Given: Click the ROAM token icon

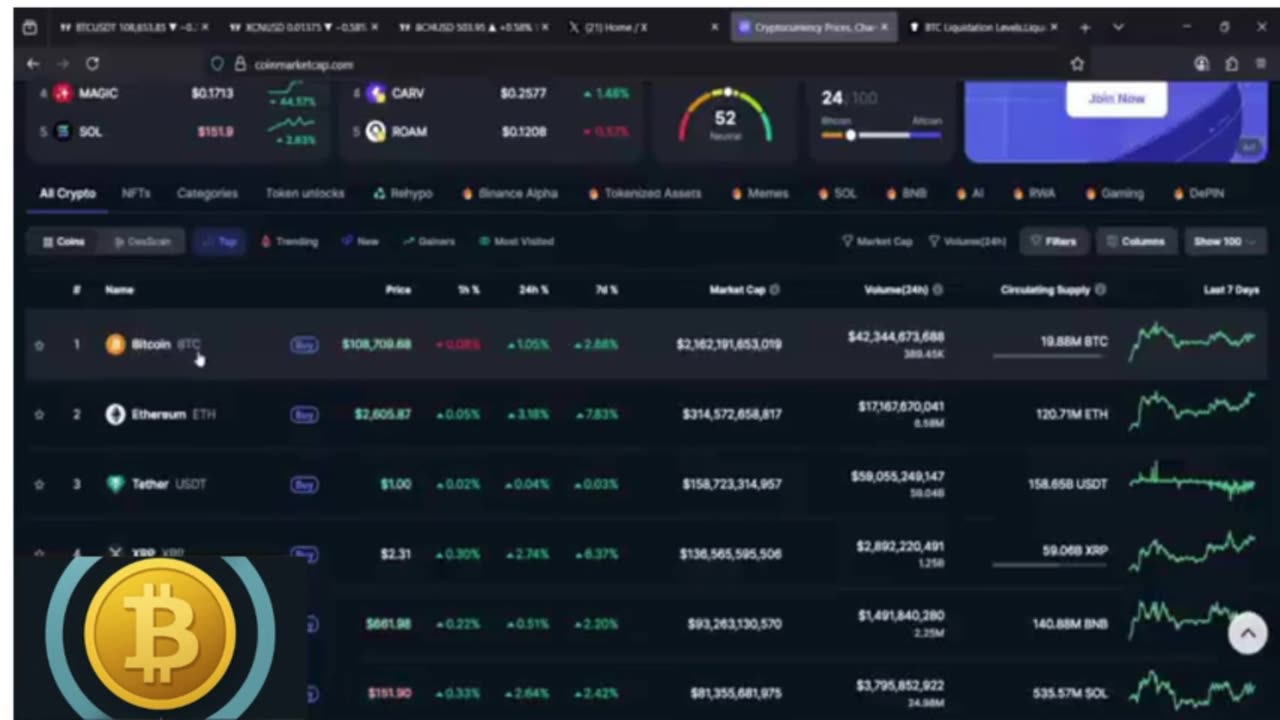Looking at the screenshot, I should (376, 131).
